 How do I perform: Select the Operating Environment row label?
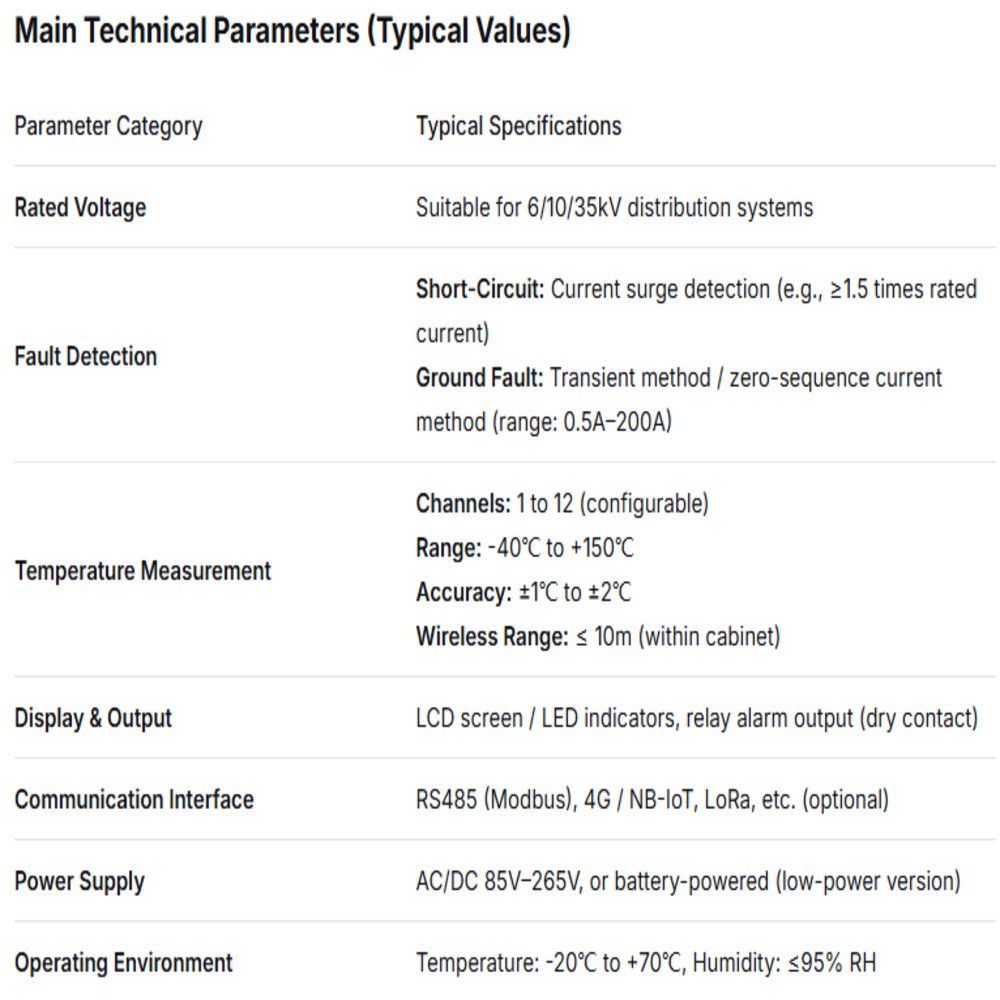click(x=123, y=964)
